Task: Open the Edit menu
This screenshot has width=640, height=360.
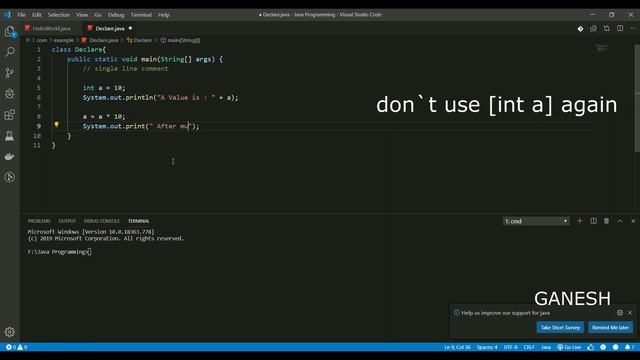Action: (x=37, y=15)
